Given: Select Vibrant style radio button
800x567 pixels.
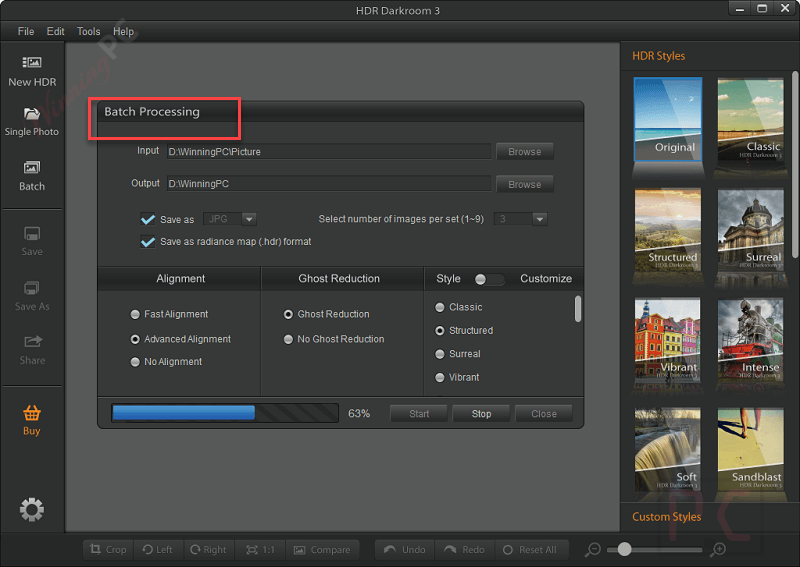Looking at the screenshot, I should tap(440, 378).
